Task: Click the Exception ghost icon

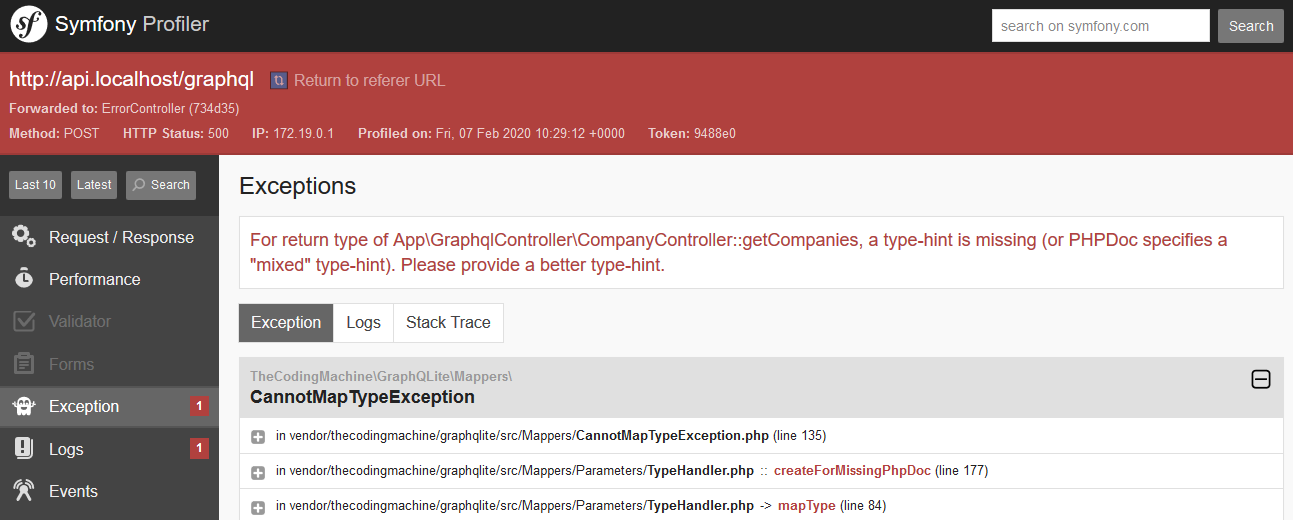Action: coord(24,406)
